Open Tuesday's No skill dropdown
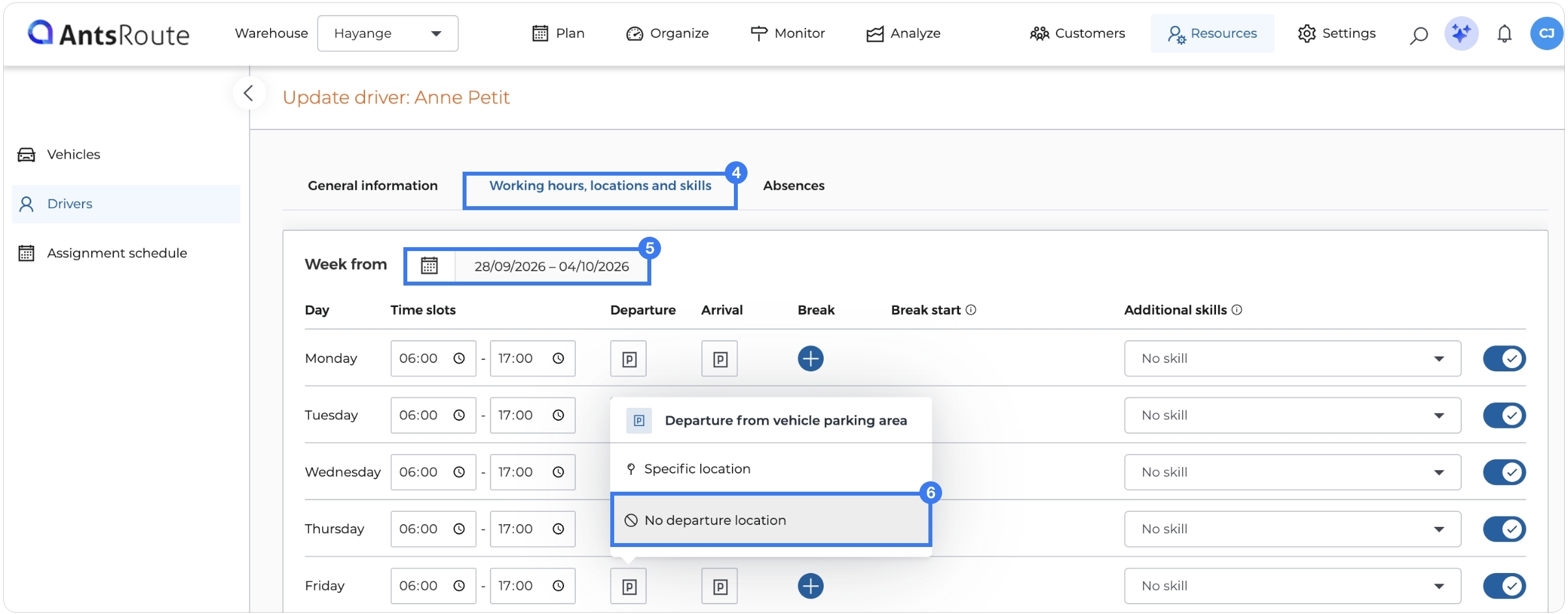 click(x=1292, y=415)
